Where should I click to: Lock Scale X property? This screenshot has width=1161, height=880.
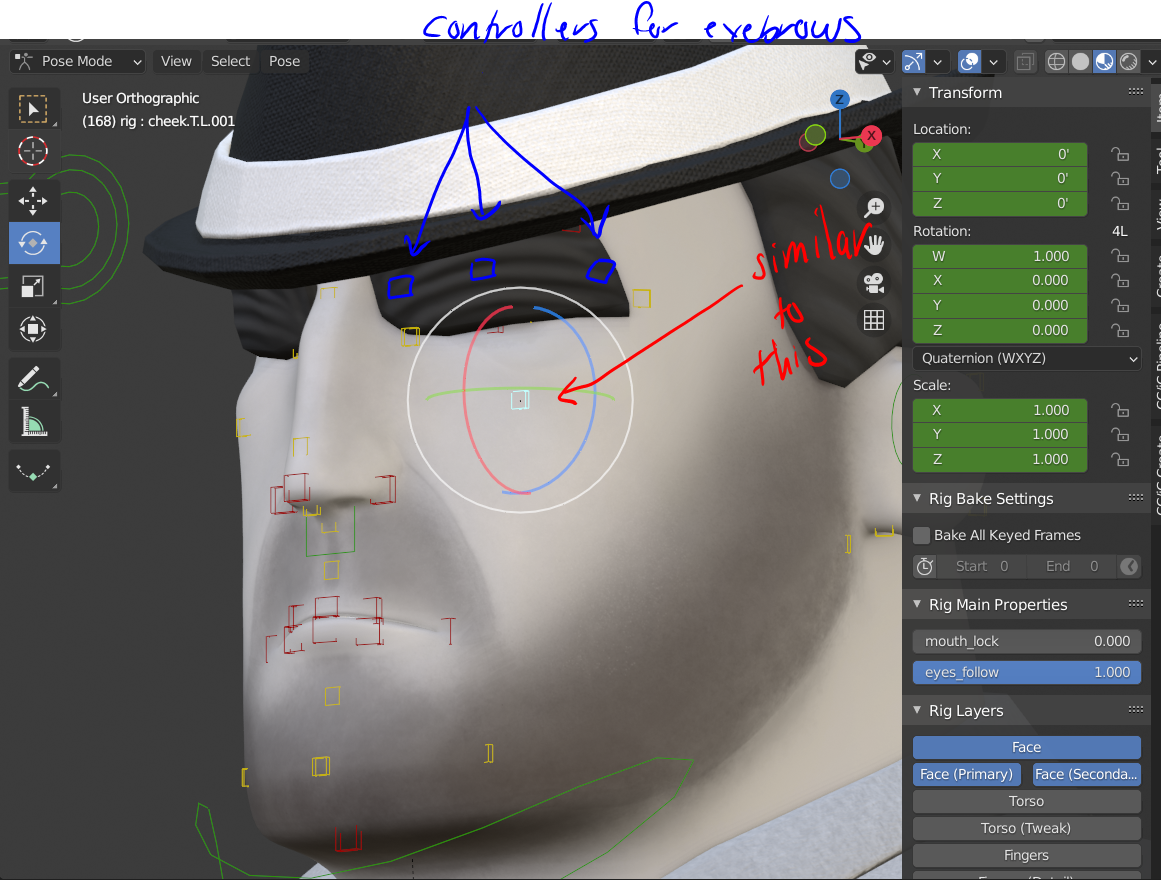tap(1120, 410)
